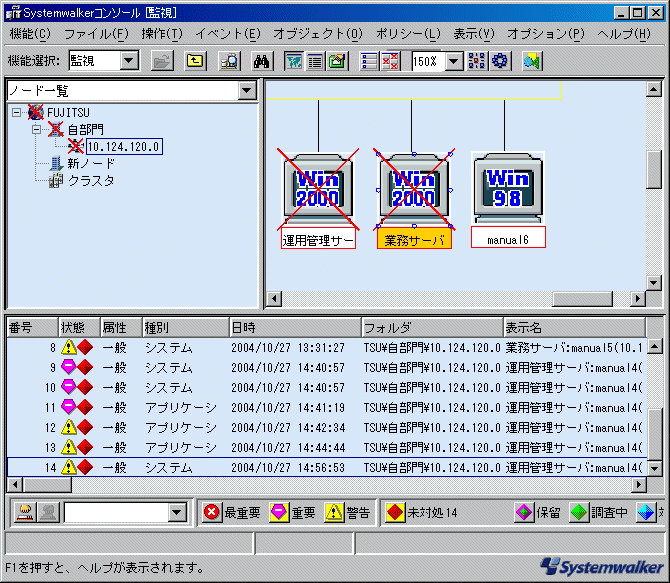Select the 運用管理サー Win2000 node icon
The width and height of the screenshot is (670, 583).
[x=318, y=188]
